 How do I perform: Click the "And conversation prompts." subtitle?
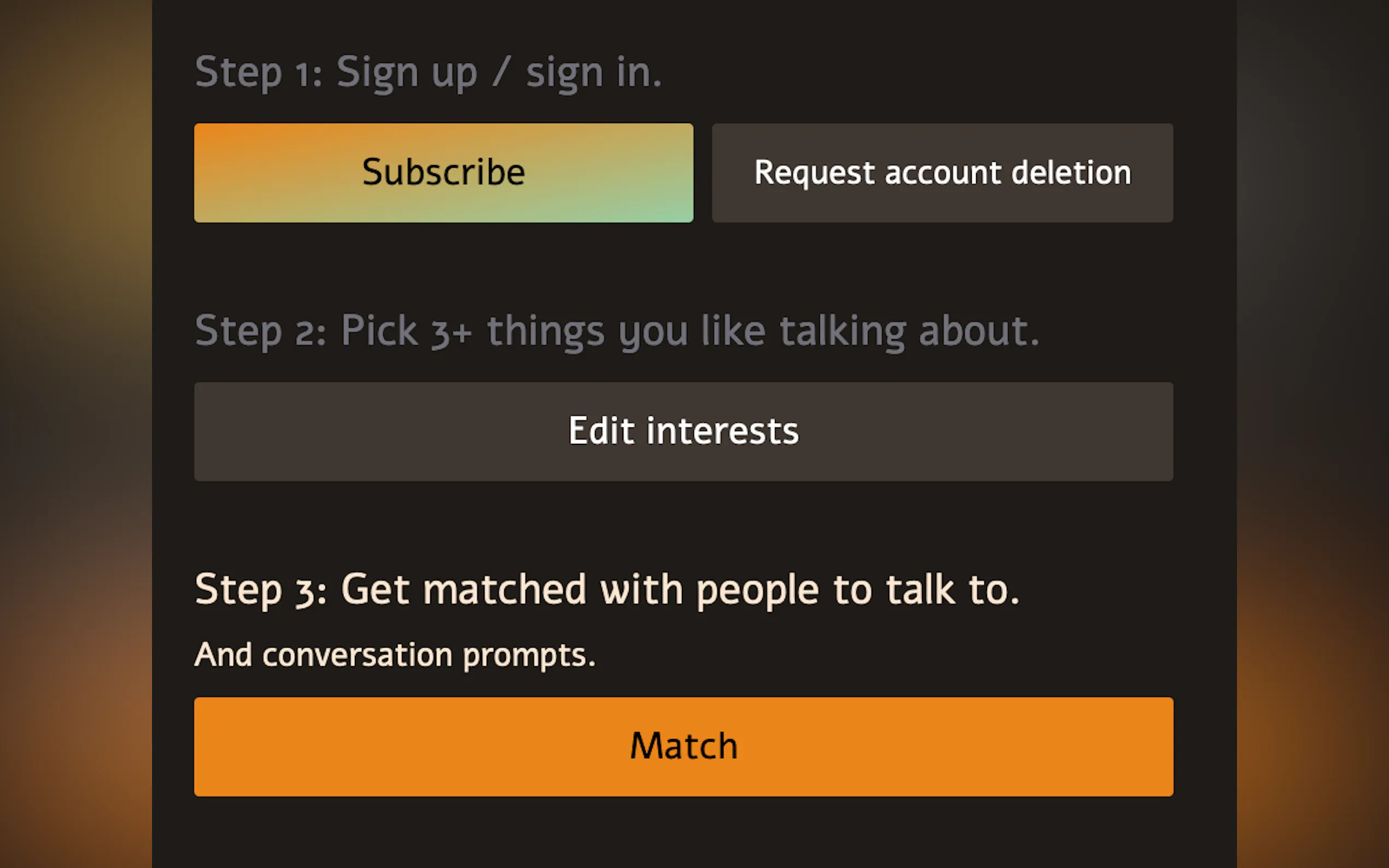pyautogui.click(x=395, y=654)
